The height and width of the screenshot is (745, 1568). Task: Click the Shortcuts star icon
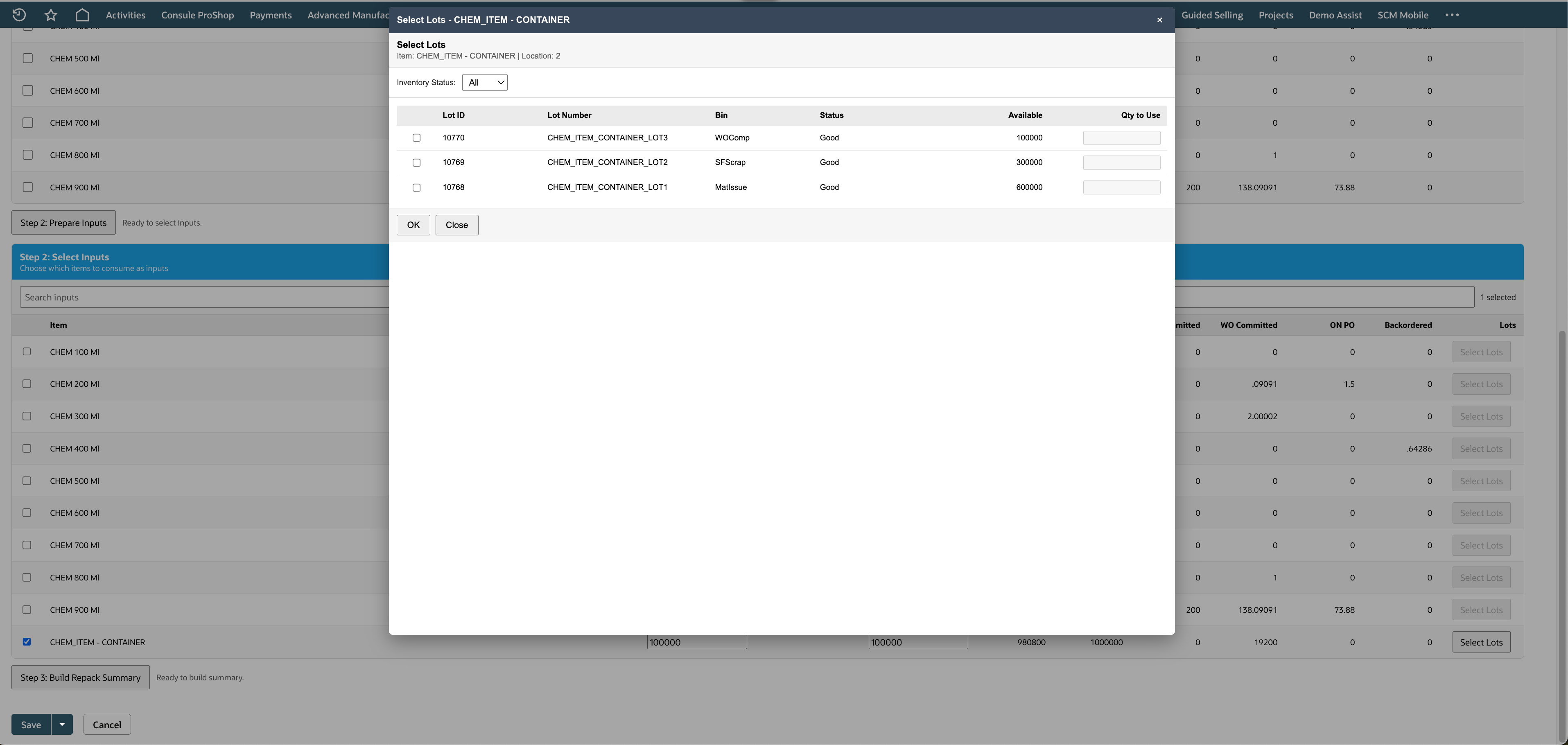pos(50,15)
